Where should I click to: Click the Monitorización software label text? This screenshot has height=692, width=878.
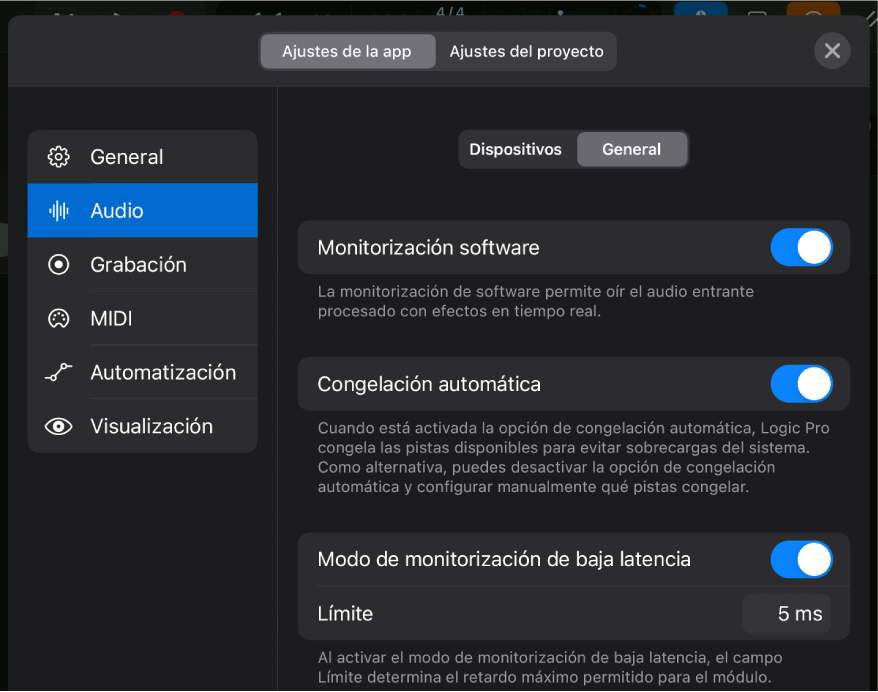(428, 248)
